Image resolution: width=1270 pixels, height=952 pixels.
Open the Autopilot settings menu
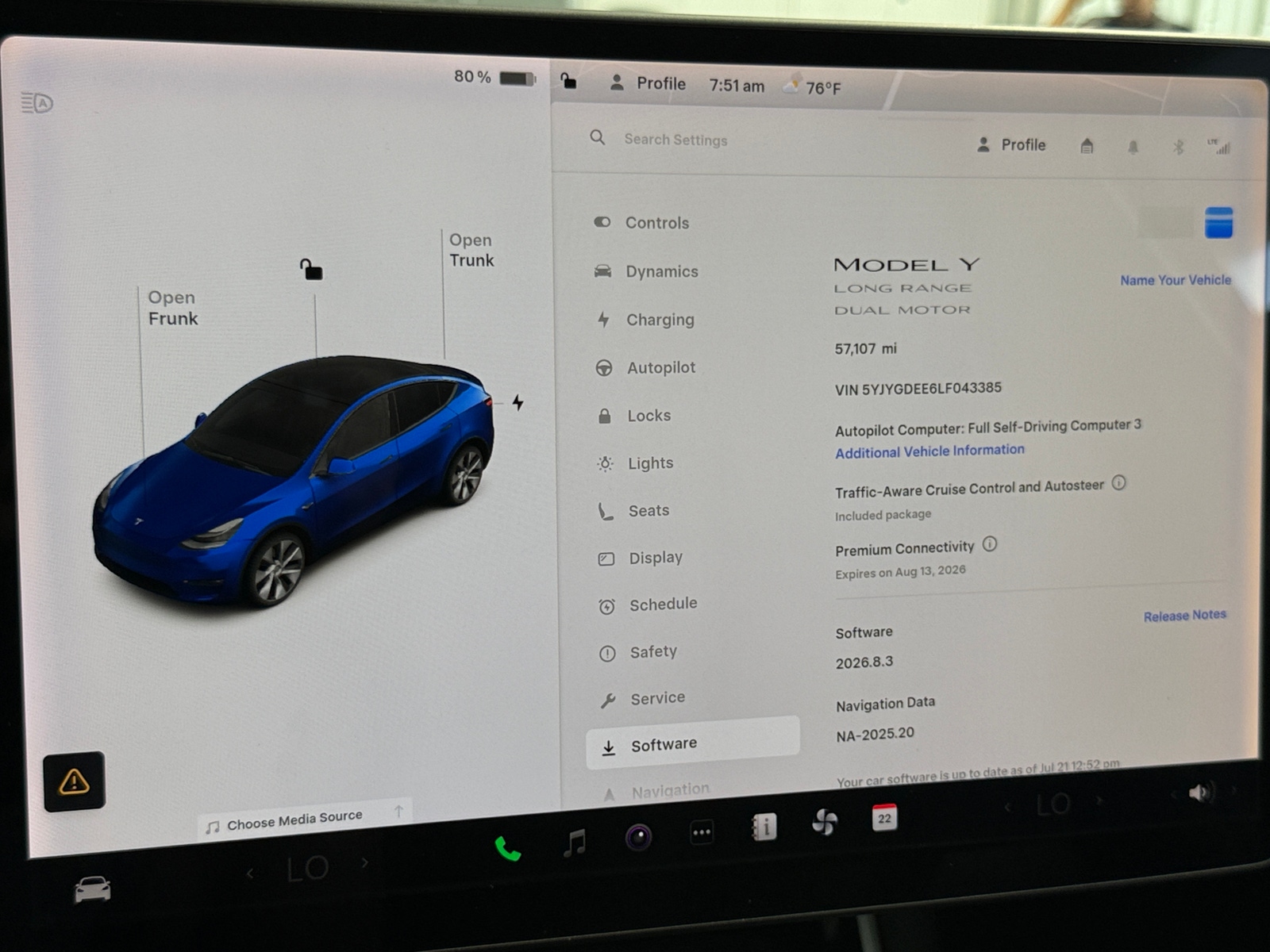click(645, 367)
